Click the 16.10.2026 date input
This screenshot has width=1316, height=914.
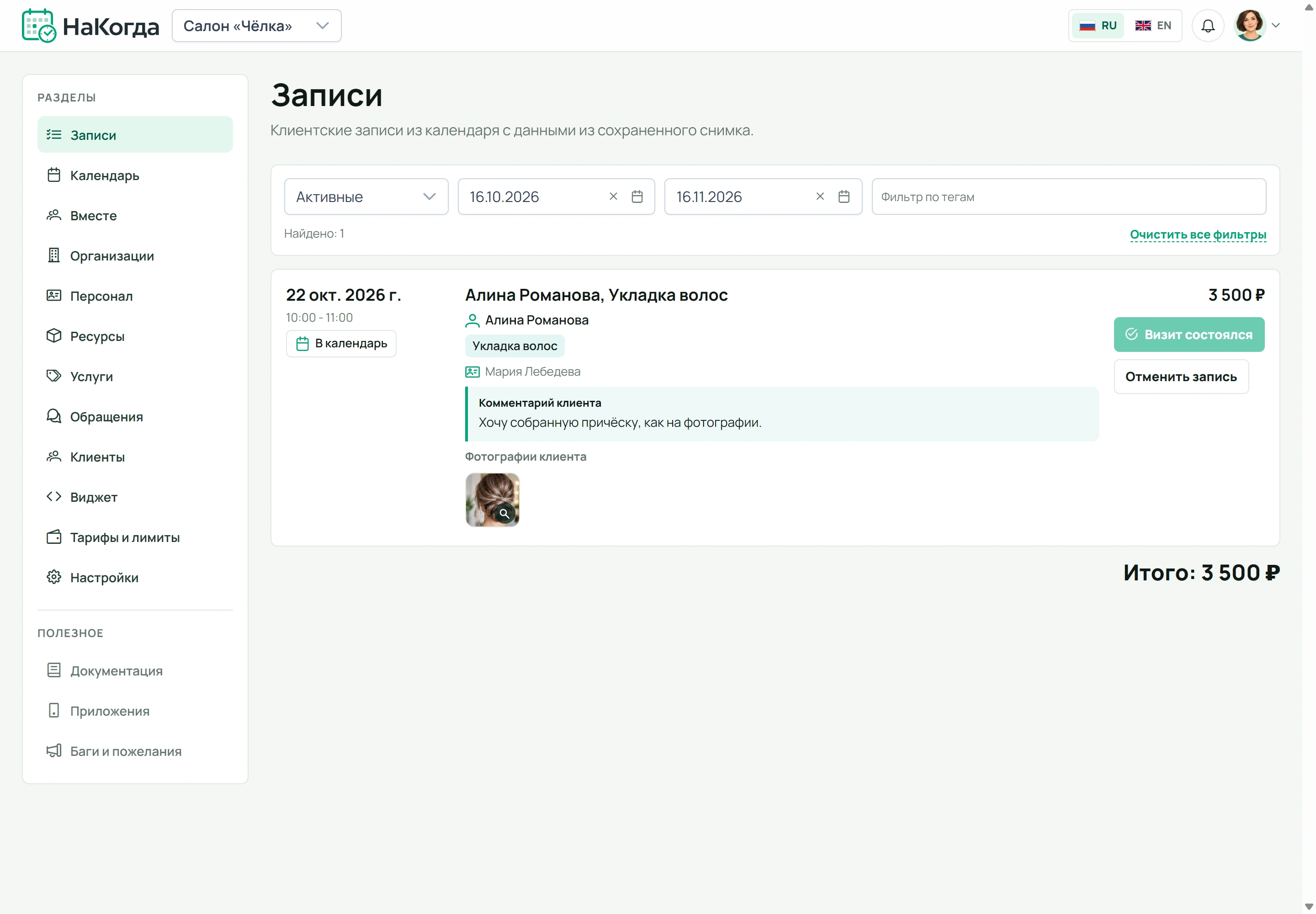pos(556,197)
